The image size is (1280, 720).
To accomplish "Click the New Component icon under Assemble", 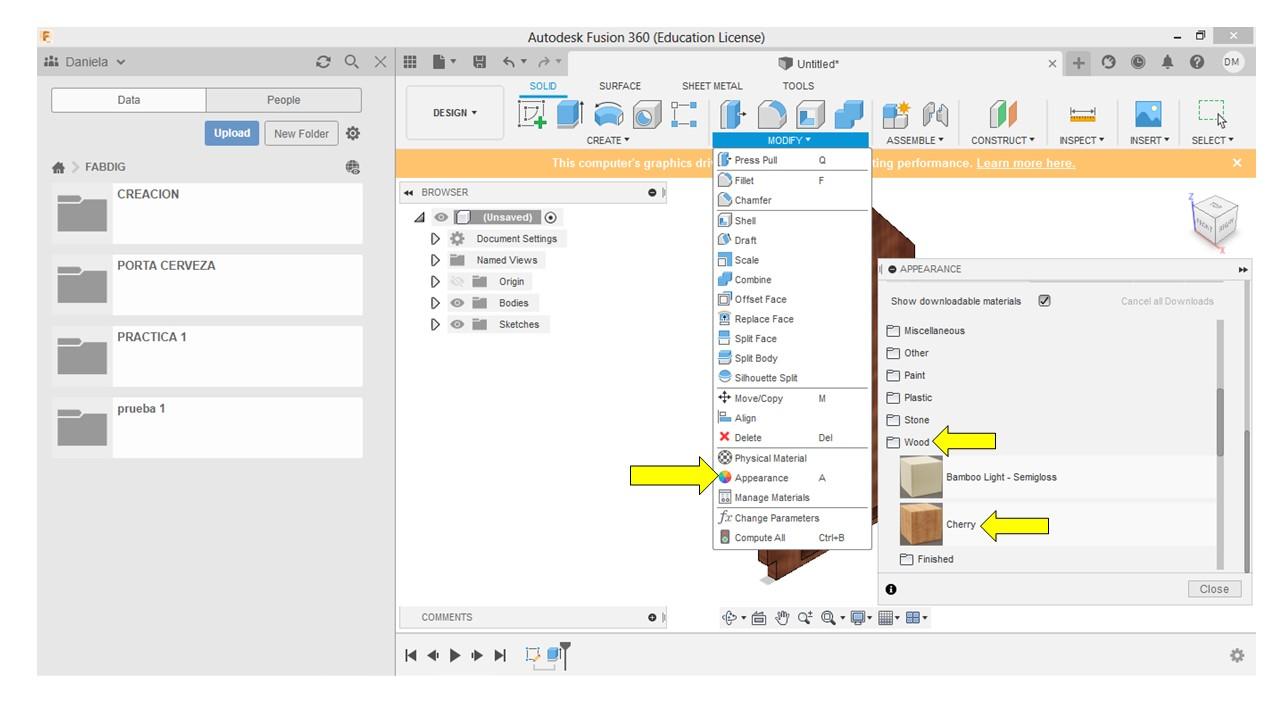I will 896,115.
